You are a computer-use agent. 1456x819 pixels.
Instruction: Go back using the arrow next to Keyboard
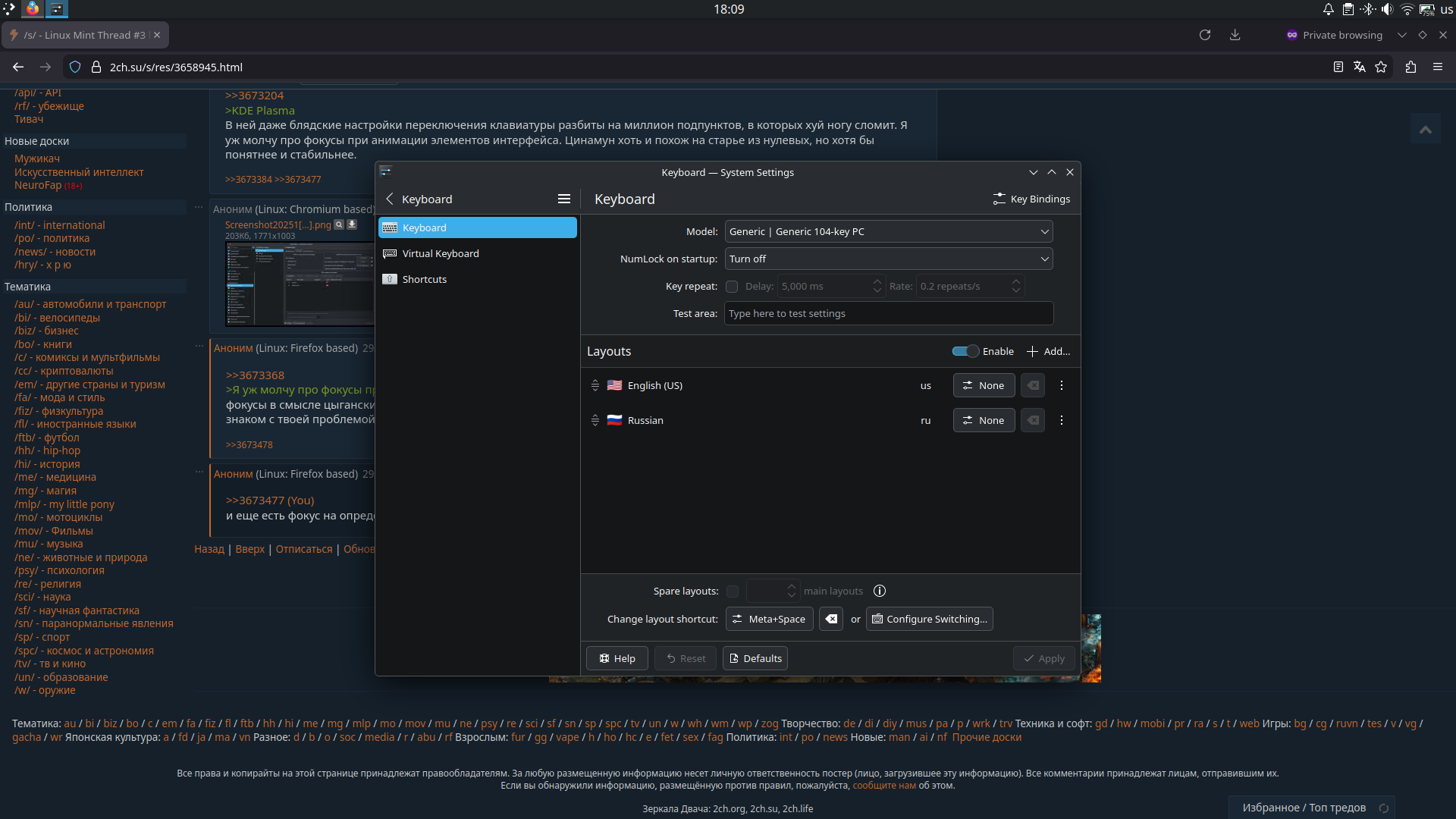tap(390, 199)
